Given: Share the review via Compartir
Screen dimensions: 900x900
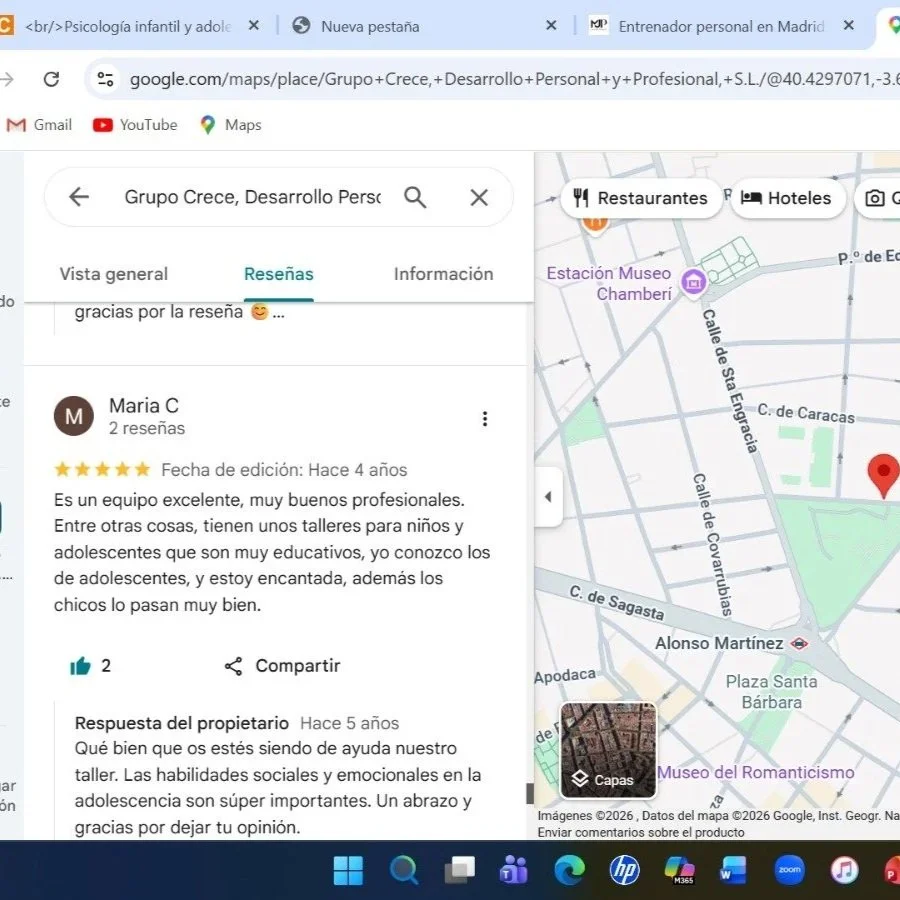Looking at the screenshot, I should tap(281, 665).
